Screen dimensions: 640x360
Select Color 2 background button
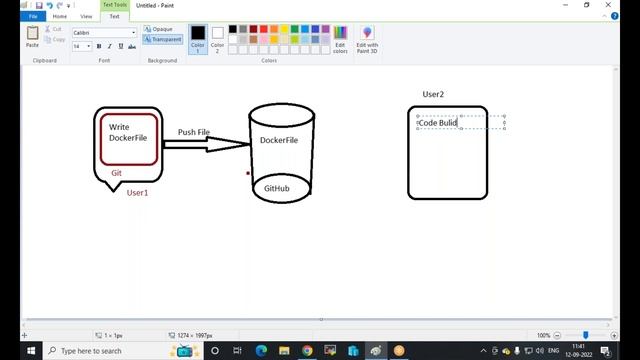pos(218,39)
